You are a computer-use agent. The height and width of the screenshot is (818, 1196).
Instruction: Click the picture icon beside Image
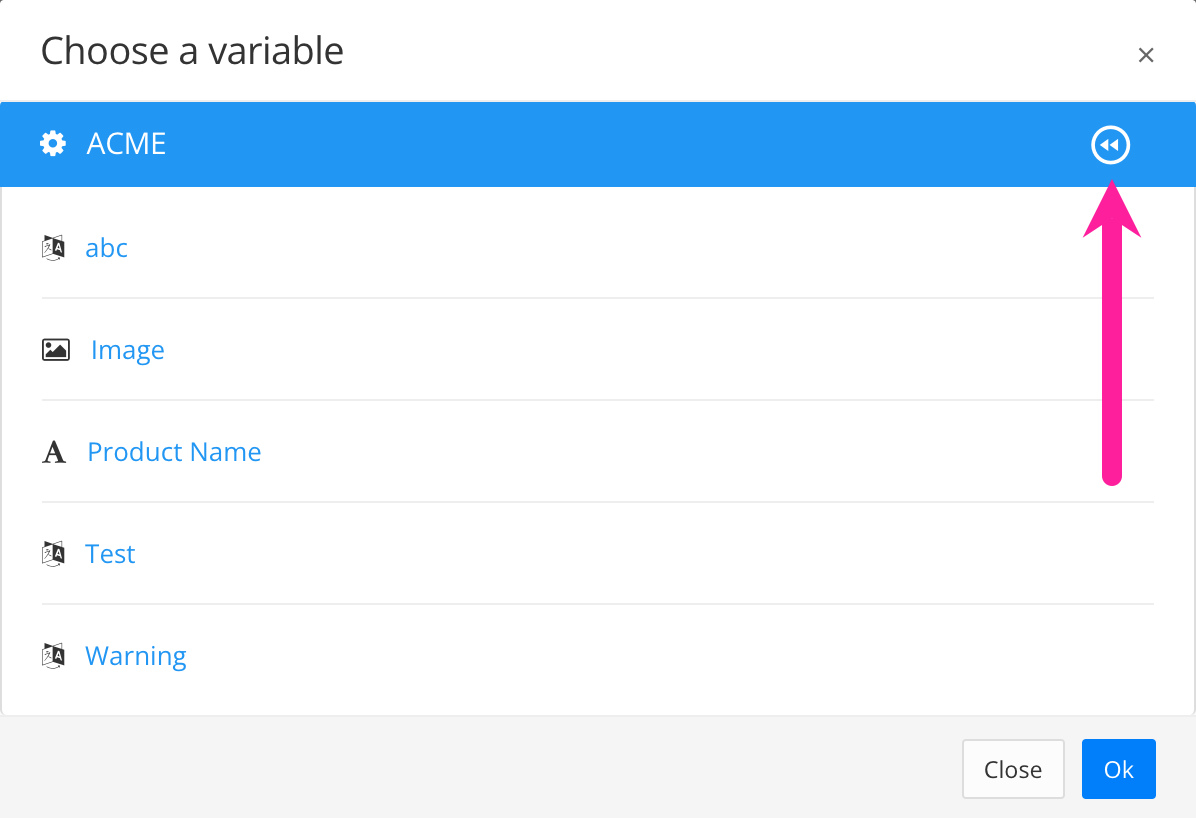click(x=56, y=350)
